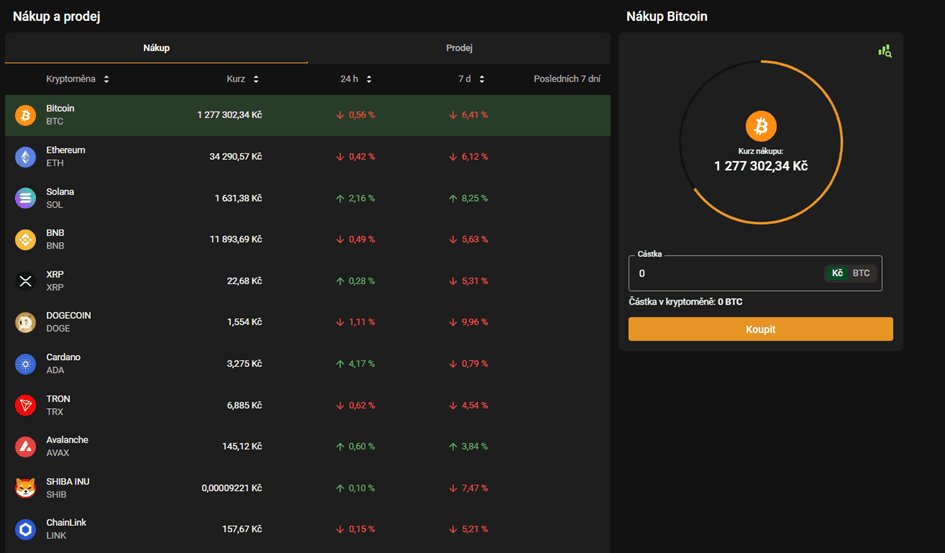Switch to the Prodej tab
945x553 pixels.
tap(459, 48)
